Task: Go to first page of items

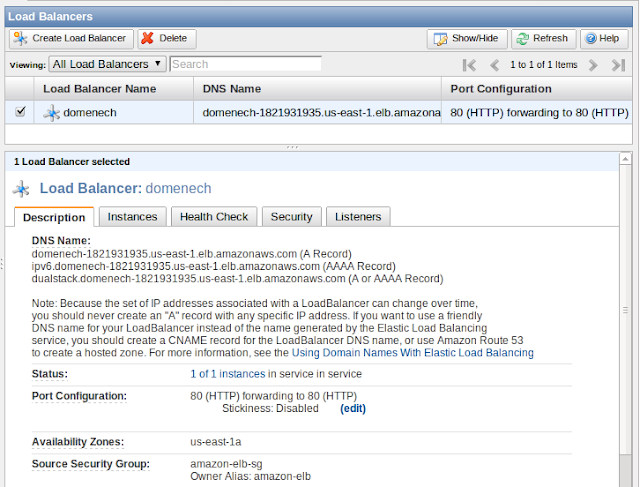Action: (x=469, y=65)
